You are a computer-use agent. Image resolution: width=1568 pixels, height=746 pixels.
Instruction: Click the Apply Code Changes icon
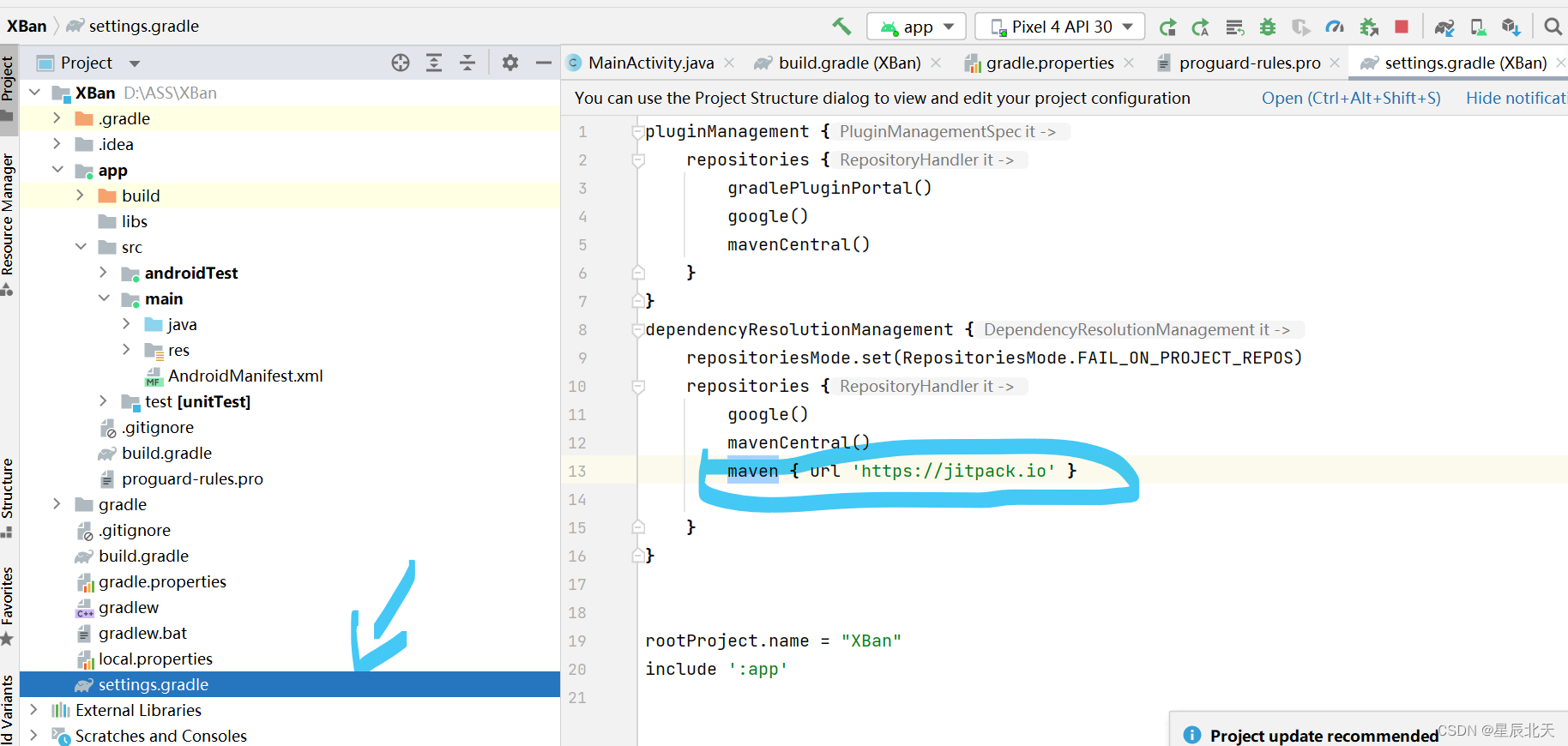click(1234, 27)
